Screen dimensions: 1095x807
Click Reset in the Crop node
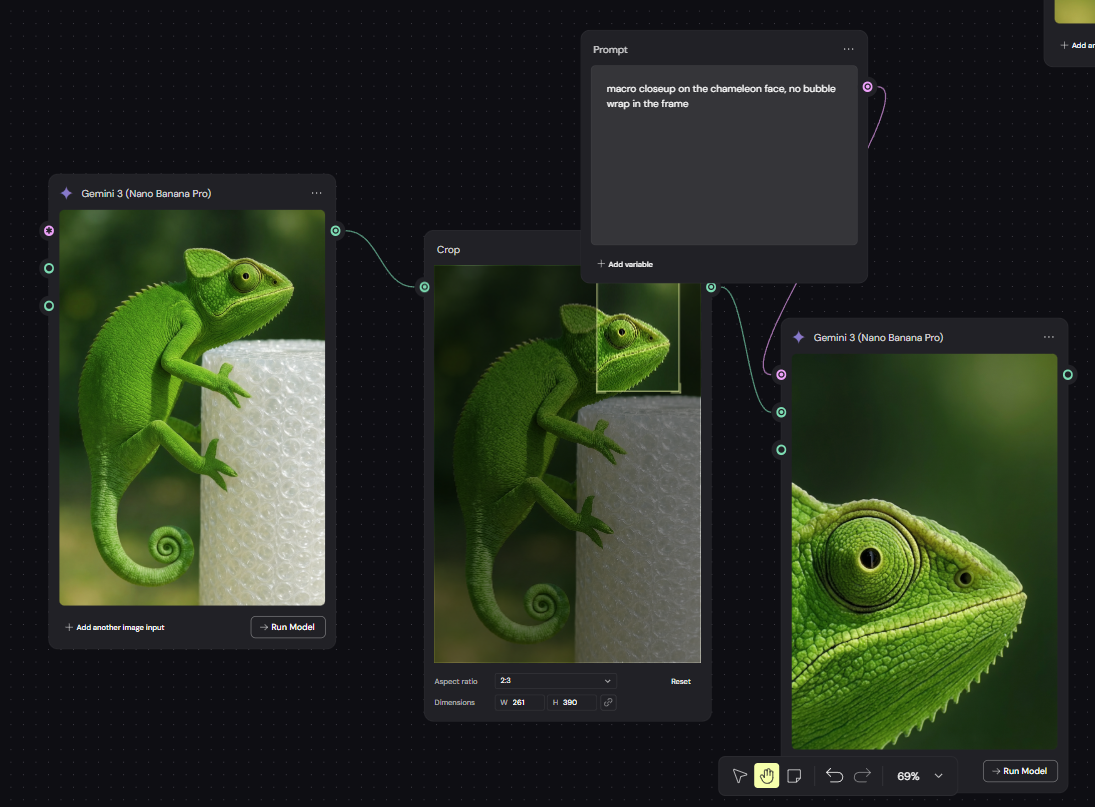point(681,681)
